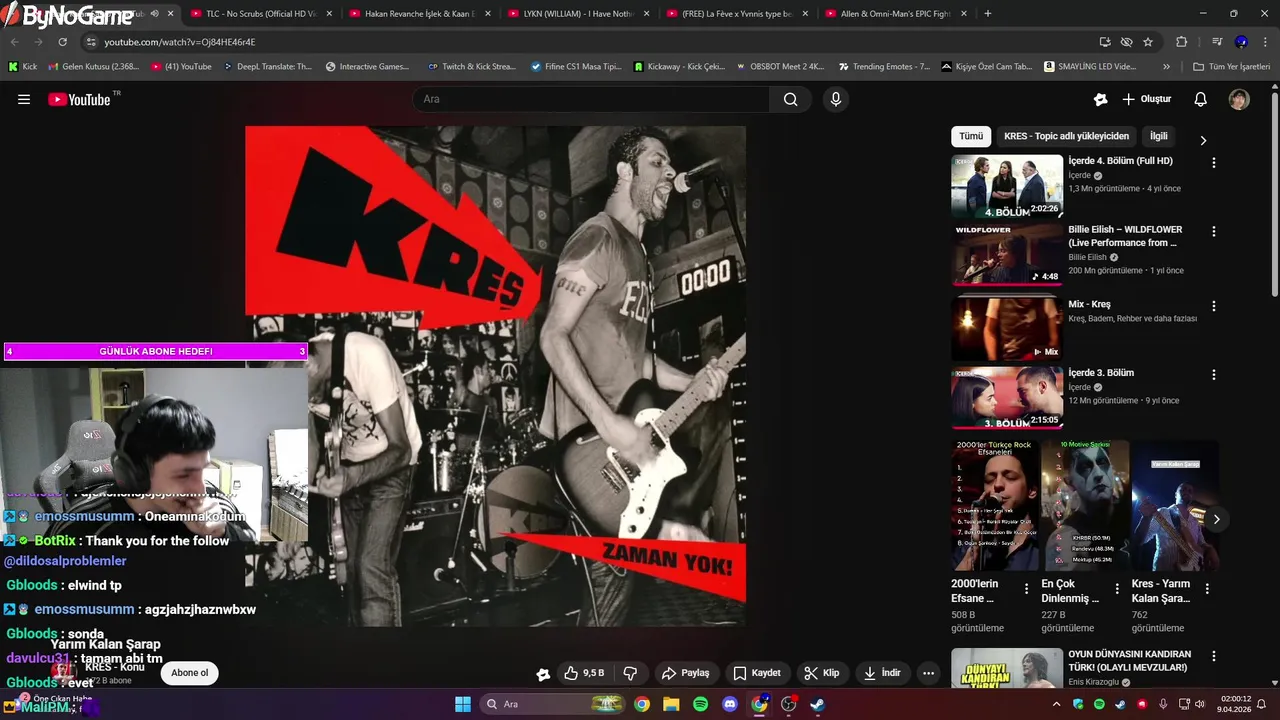Go to the YouTube home logo
This screenshot has width=1280, height=720.
[x=79, y=99]
